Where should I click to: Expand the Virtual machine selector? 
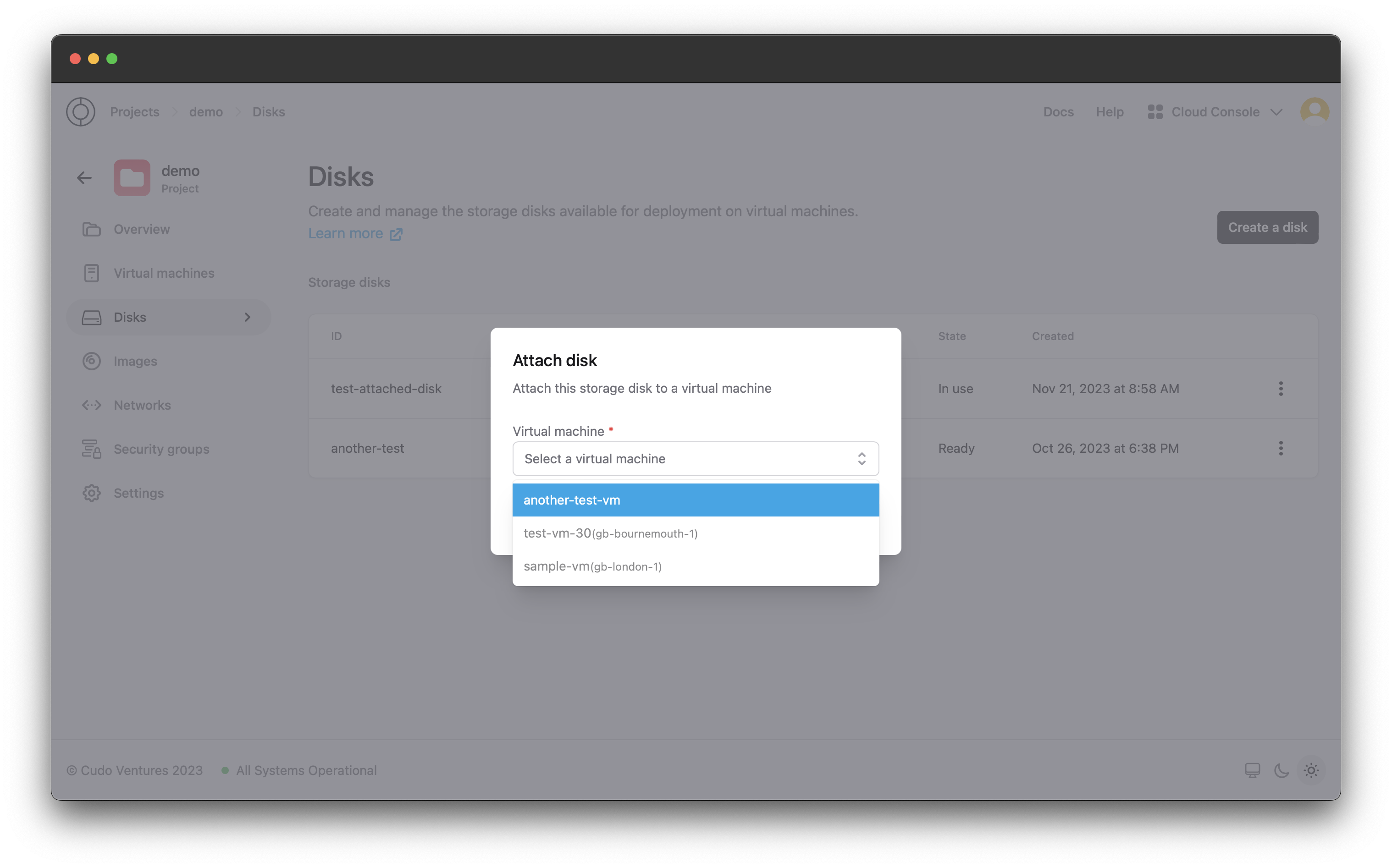point(694,458)
